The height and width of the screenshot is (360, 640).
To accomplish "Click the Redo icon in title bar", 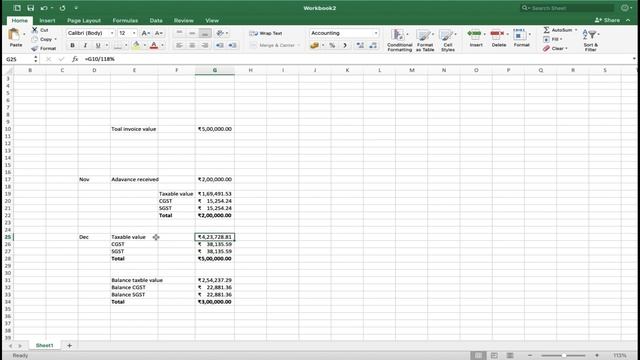I will [x=62, y=8].
